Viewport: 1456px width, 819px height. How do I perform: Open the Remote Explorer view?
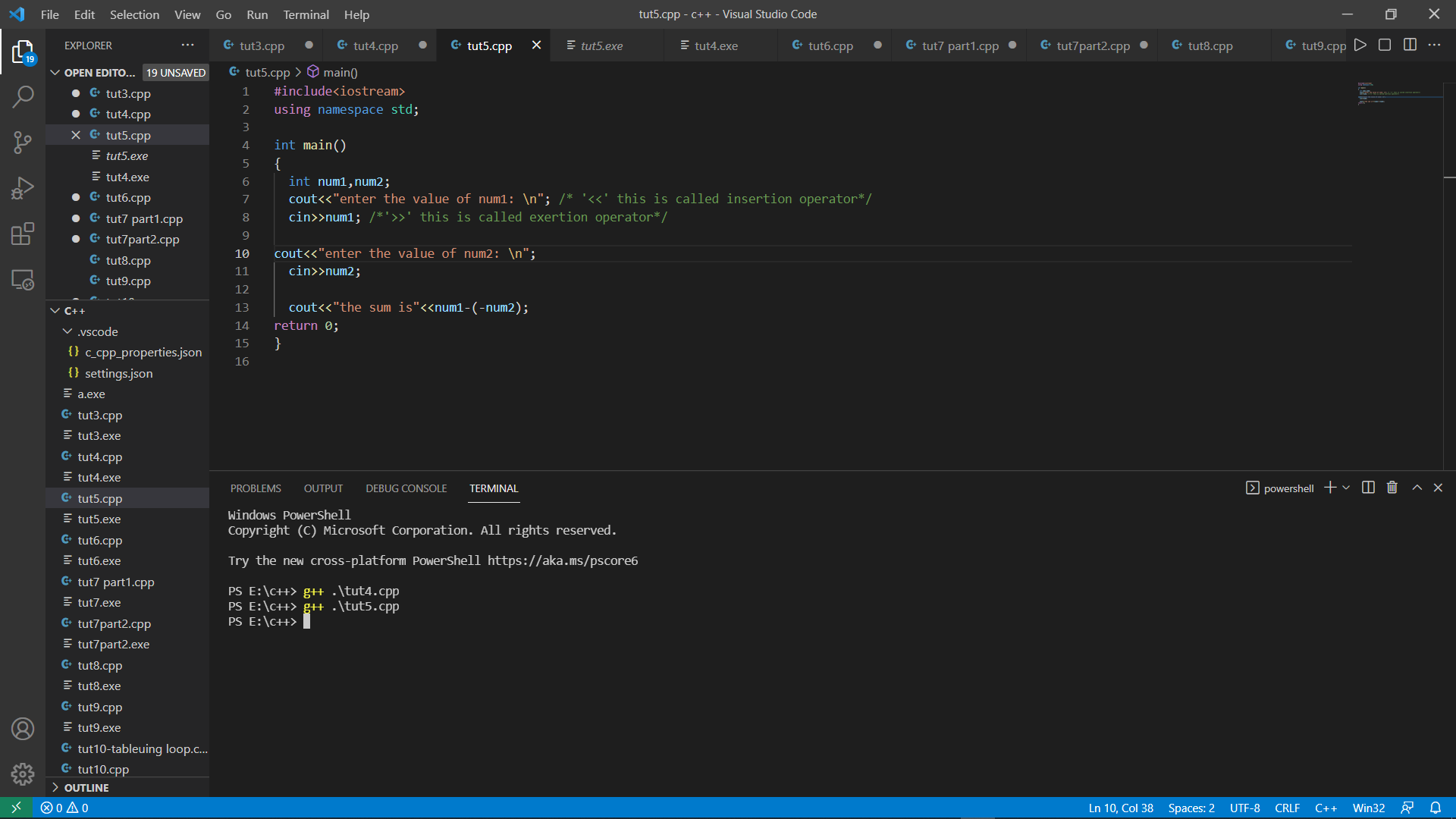23,280
